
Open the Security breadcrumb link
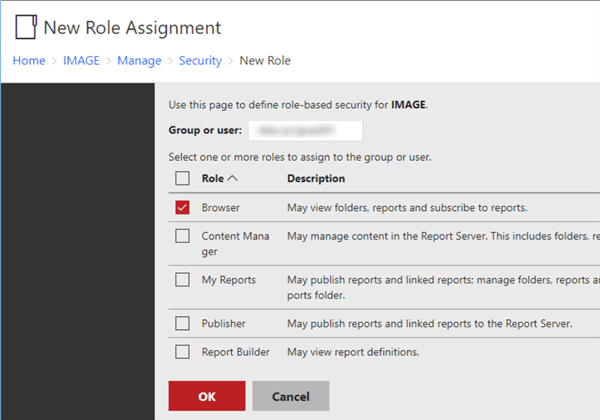pos(200,61)
